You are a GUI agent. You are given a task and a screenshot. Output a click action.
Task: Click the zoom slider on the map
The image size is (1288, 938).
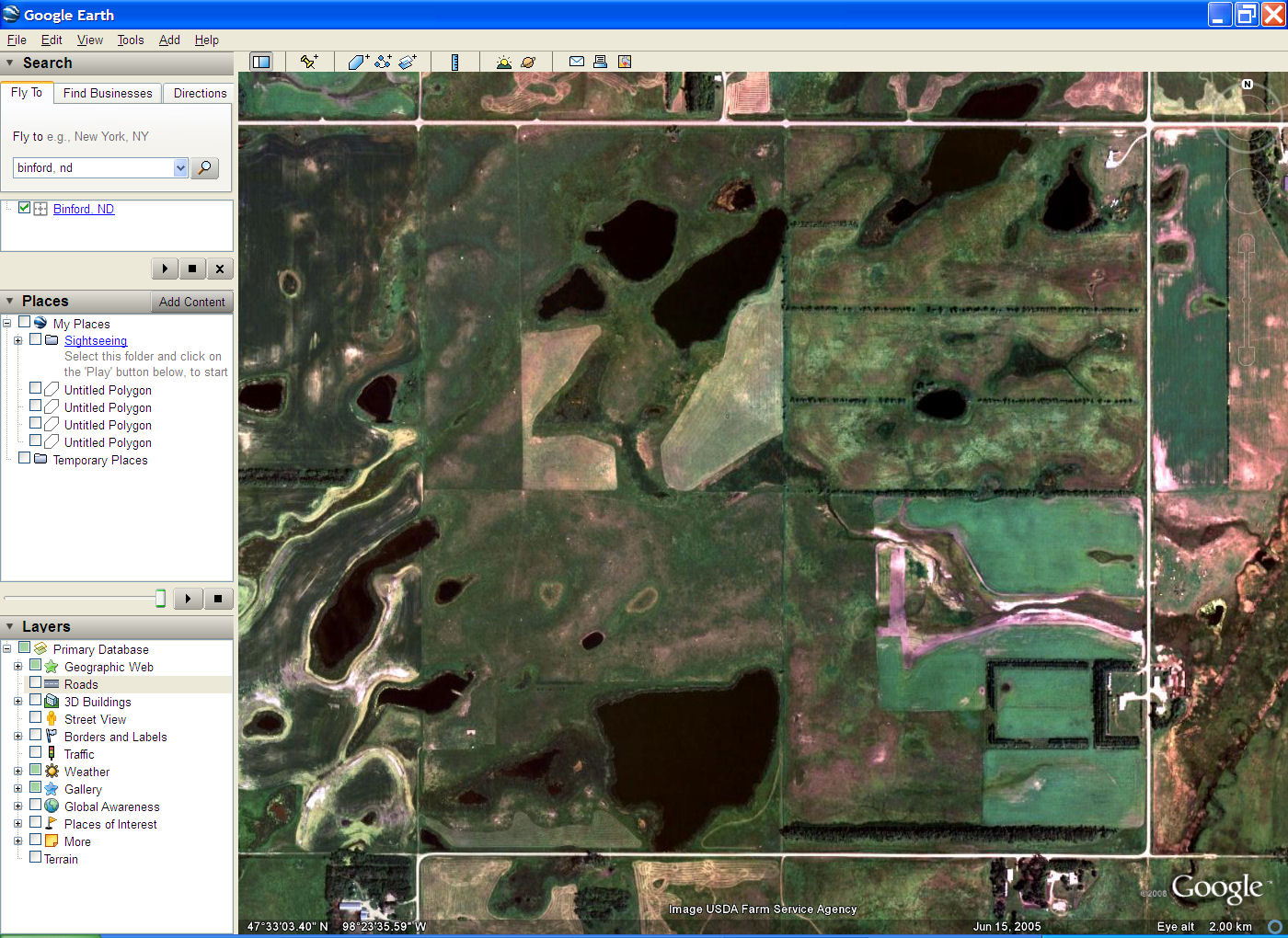coord(1246,299)
